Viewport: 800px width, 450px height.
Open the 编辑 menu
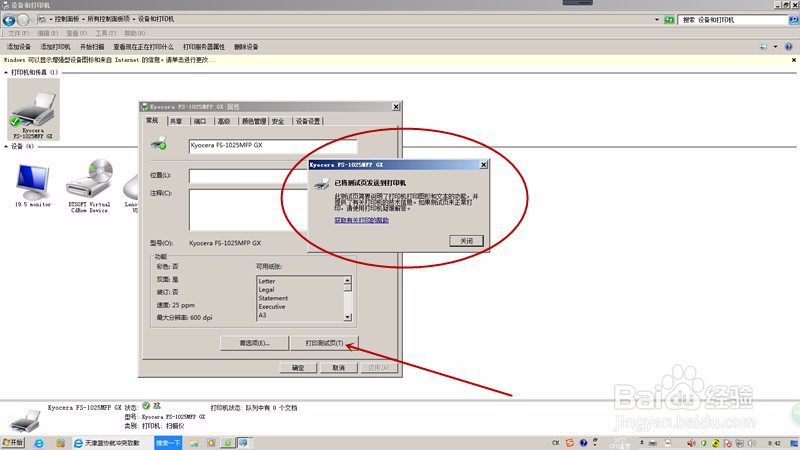(x=47, y=33)
